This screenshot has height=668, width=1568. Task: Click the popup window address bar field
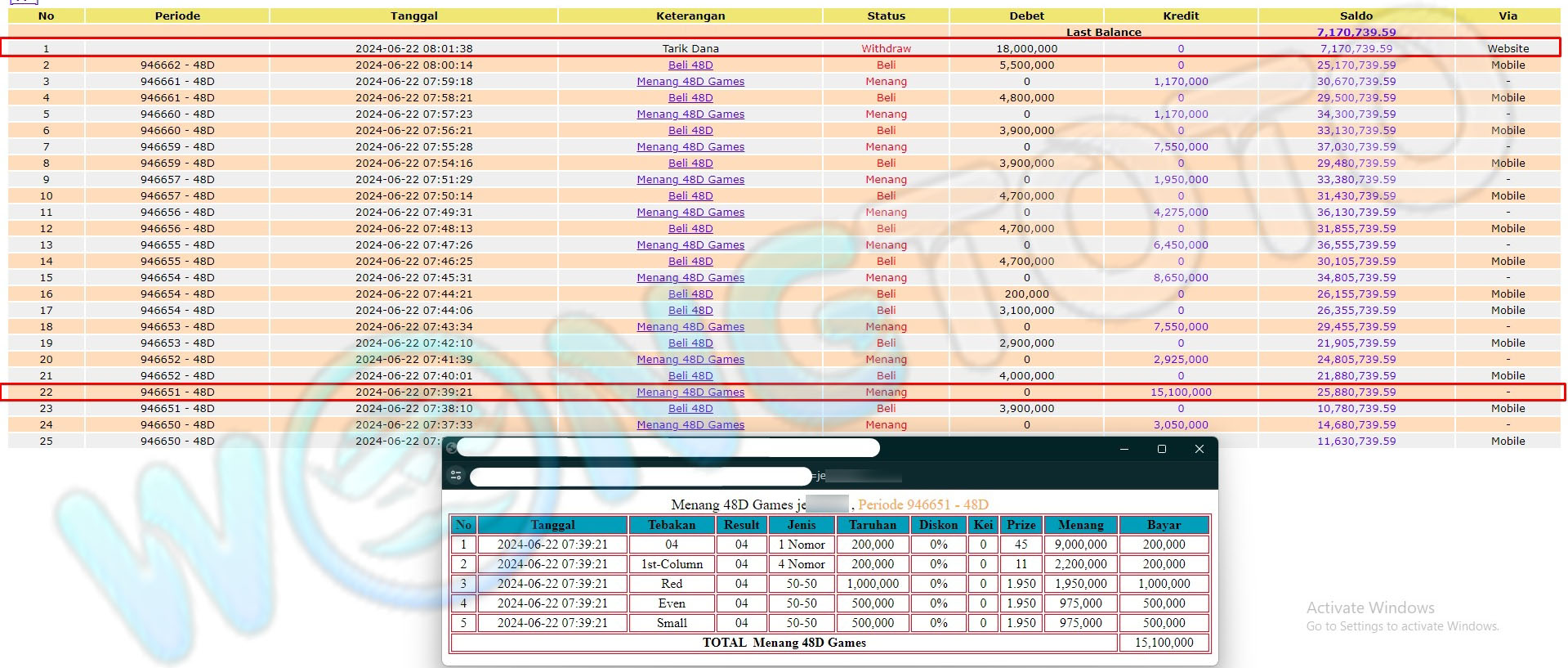click(x=641, y=476)
